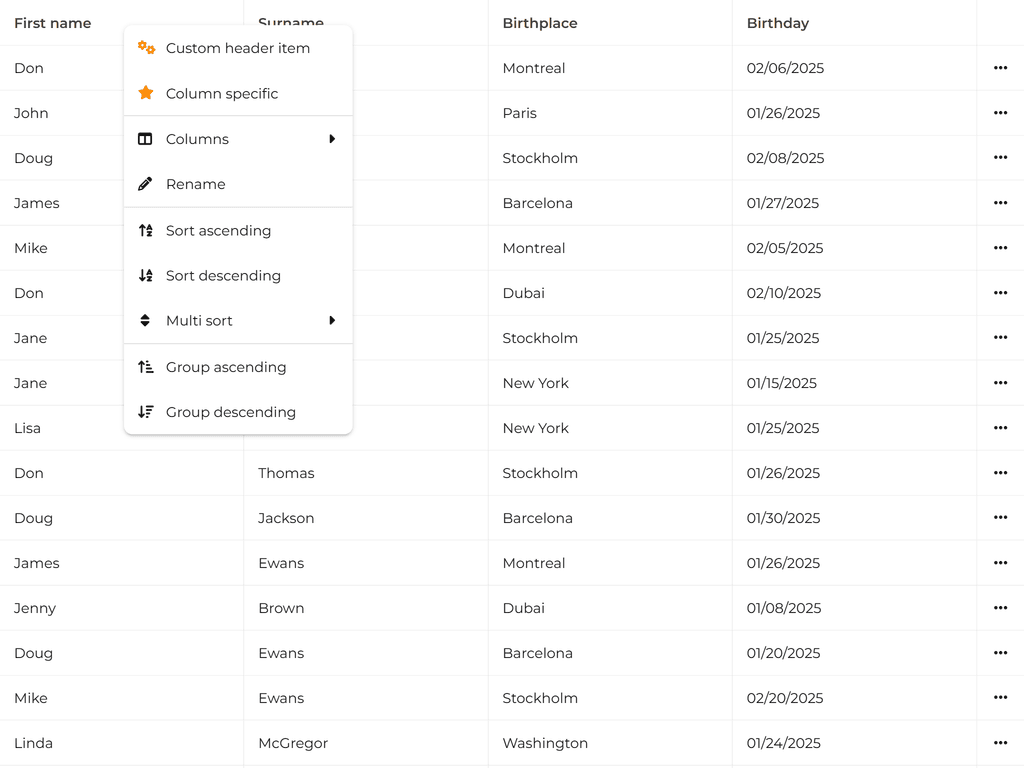
Task: Click the Birthday column header
Action: pyautogui.click(x=778, y=23)
